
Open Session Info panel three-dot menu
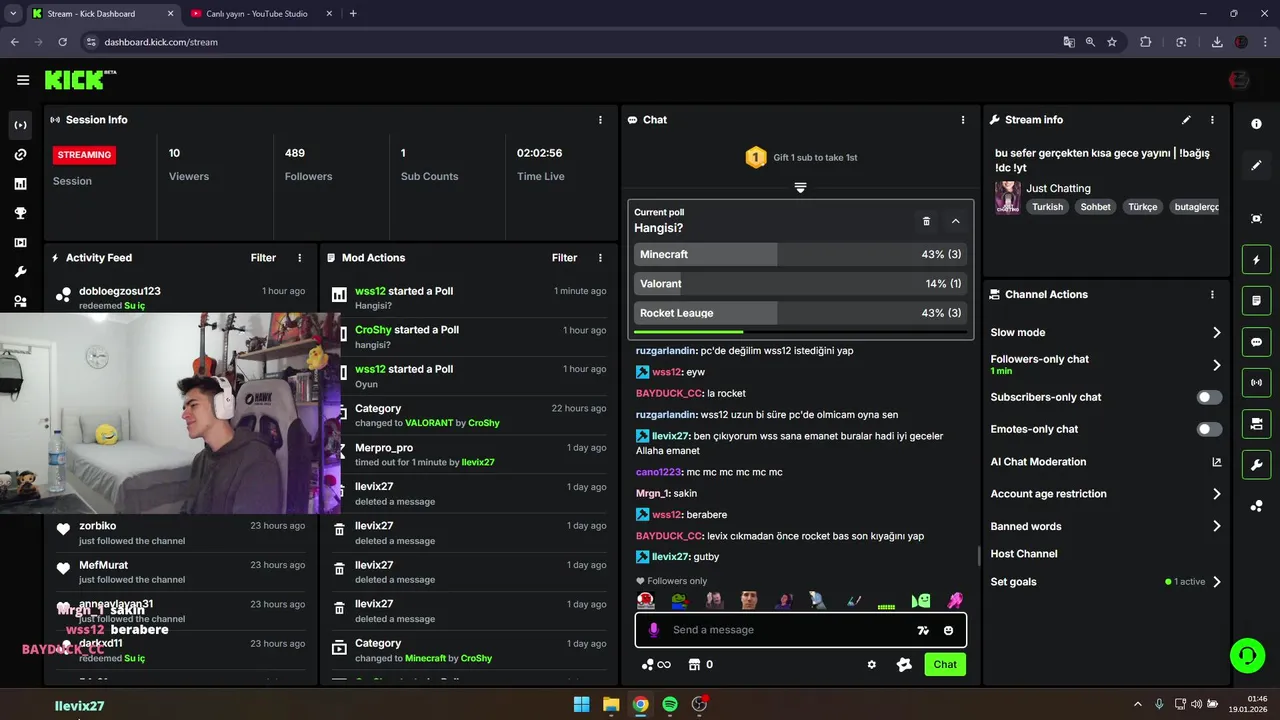(x=600, y=120)
